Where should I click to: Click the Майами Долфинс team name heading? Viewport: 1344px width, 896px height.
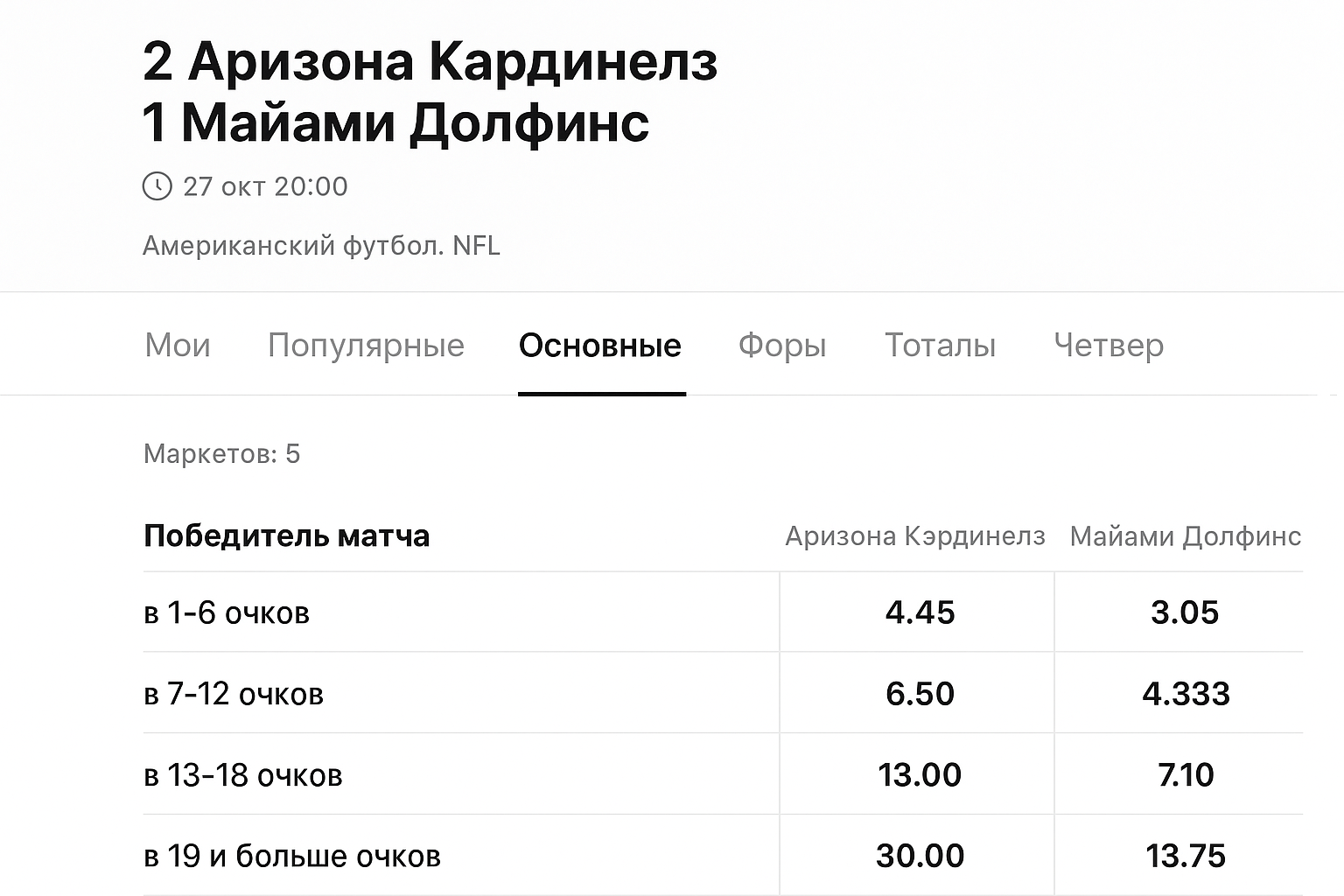[415, 122]
